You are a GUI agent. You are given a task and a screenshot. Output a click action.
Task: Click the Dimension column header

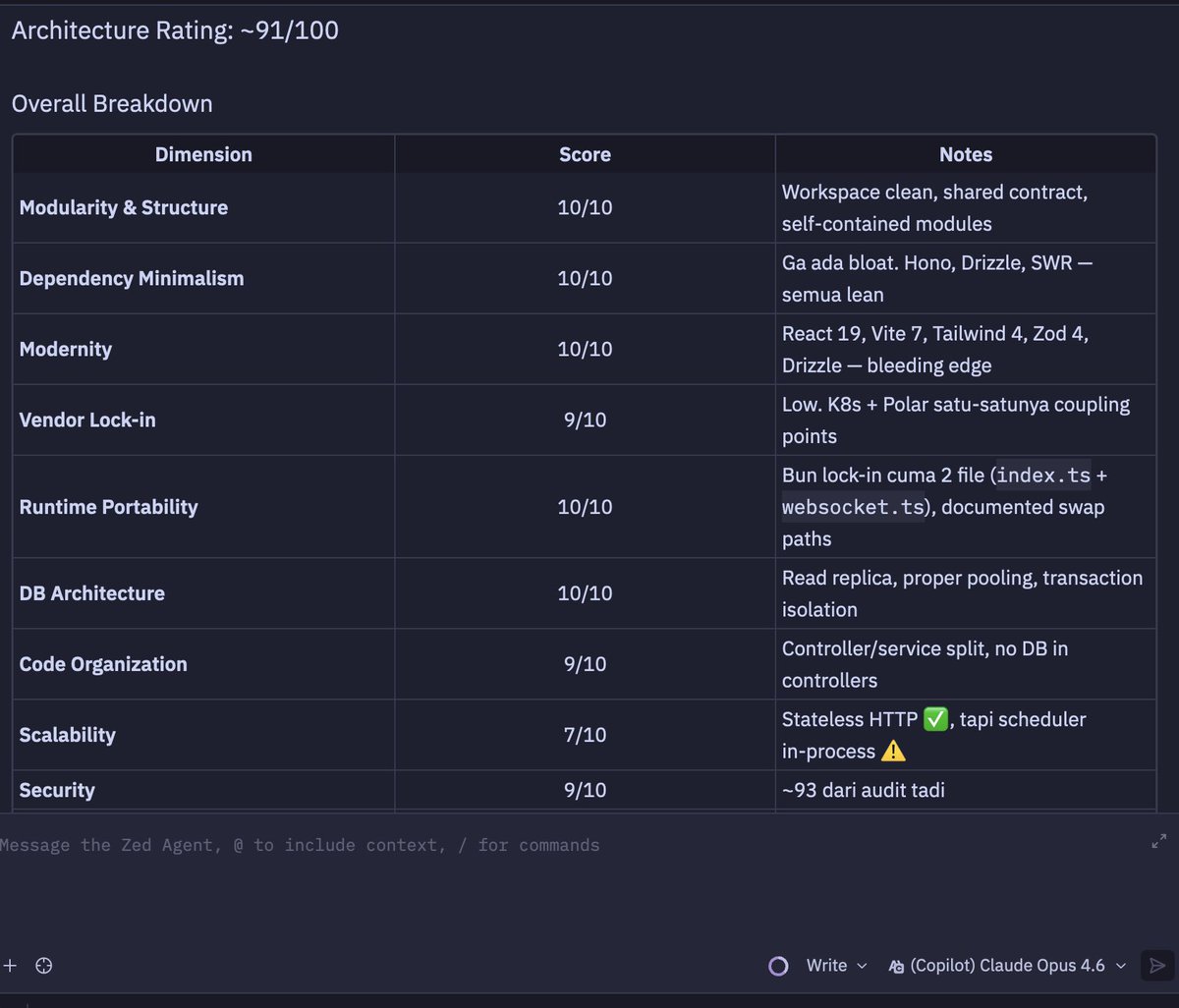[x=203, y=154]
